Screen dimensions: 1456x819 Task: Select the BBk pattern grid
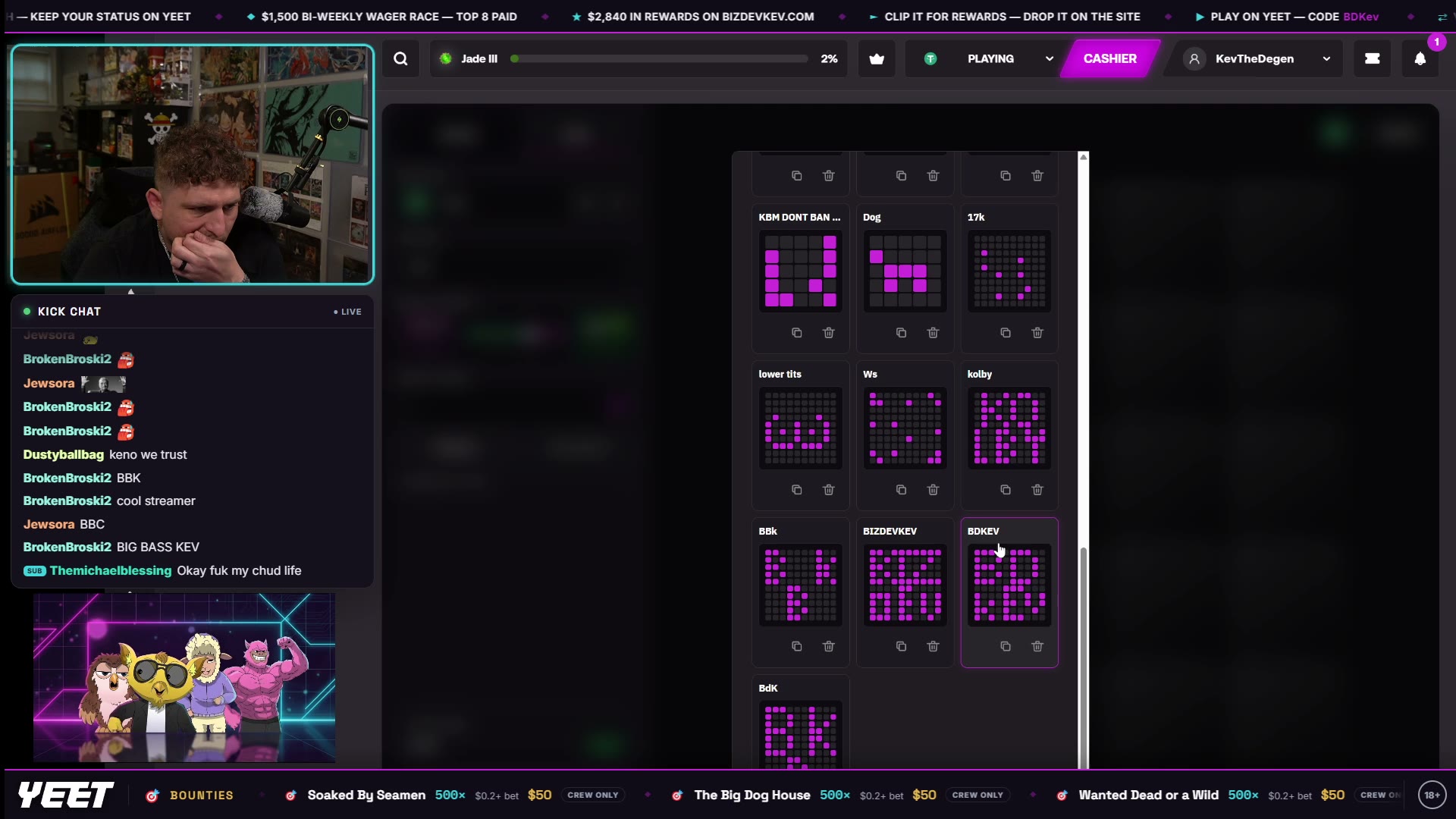click(x=801, y=585)
